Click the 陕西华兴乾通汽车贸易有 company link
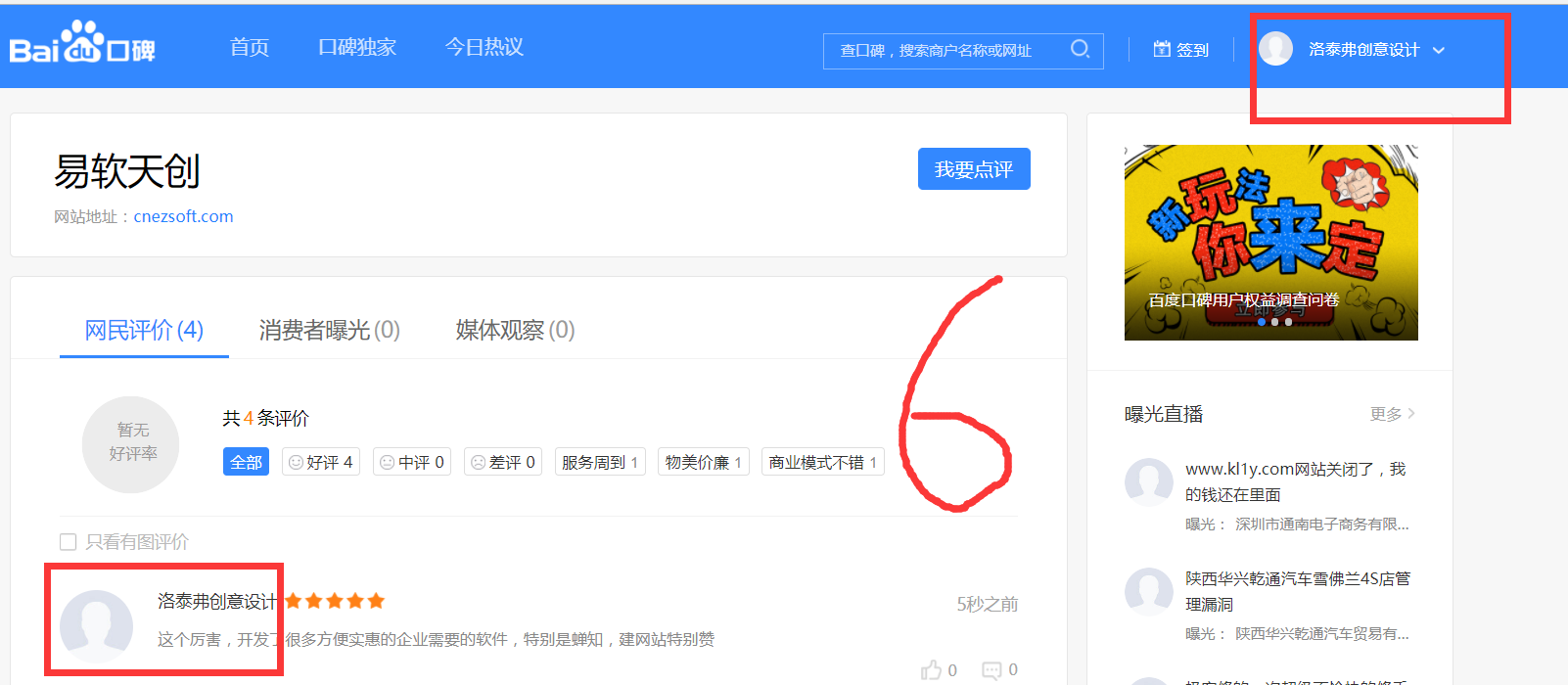 click(1322, 634)
